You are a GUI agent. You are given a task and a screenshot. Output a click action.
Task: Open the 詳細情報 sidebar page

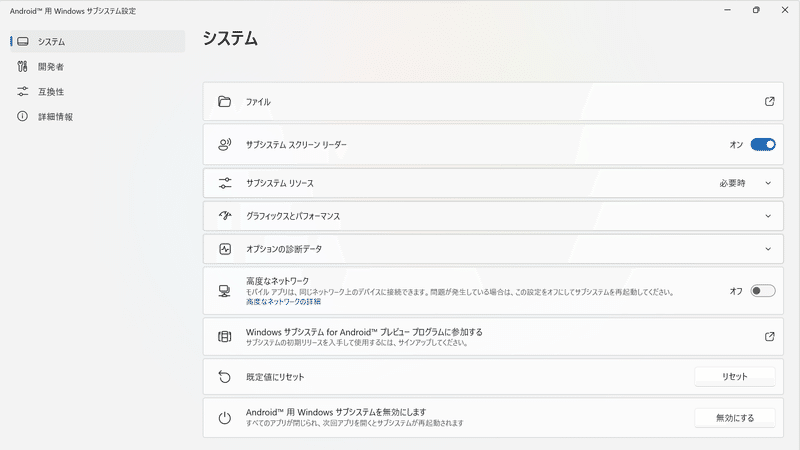pyautogui.click(x=97, y=116)
